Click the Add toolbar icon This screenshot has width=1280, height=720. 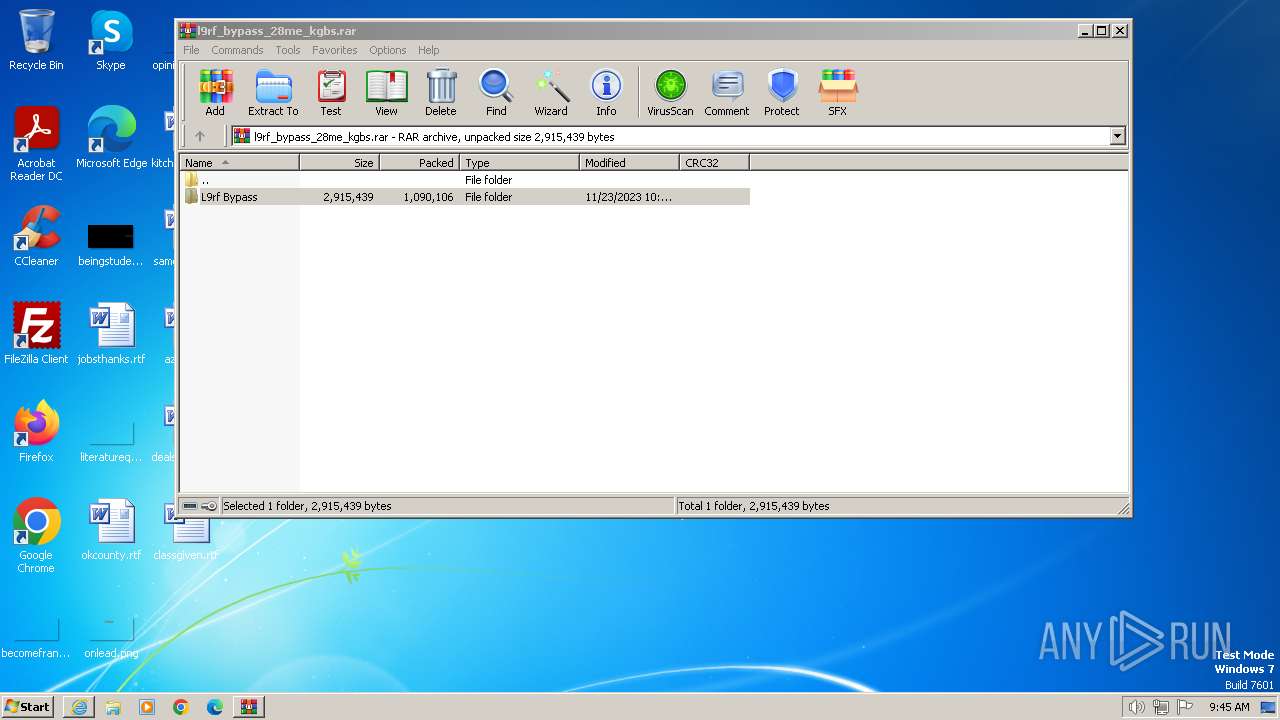pos(215,93)
